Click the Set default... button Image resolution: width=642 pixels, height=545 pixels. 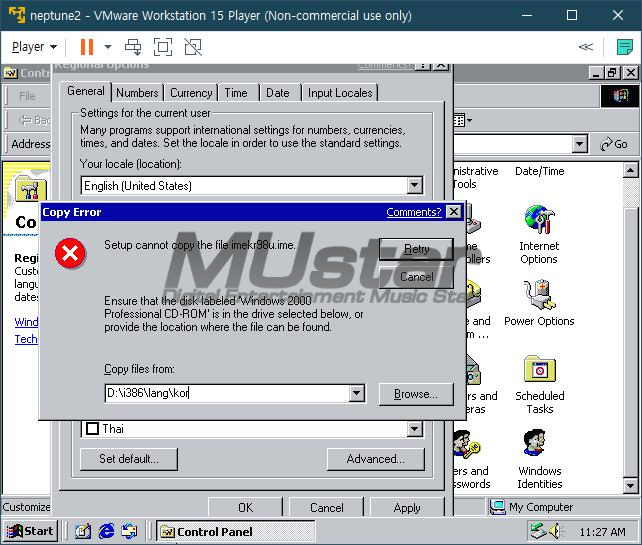[129, 459]
